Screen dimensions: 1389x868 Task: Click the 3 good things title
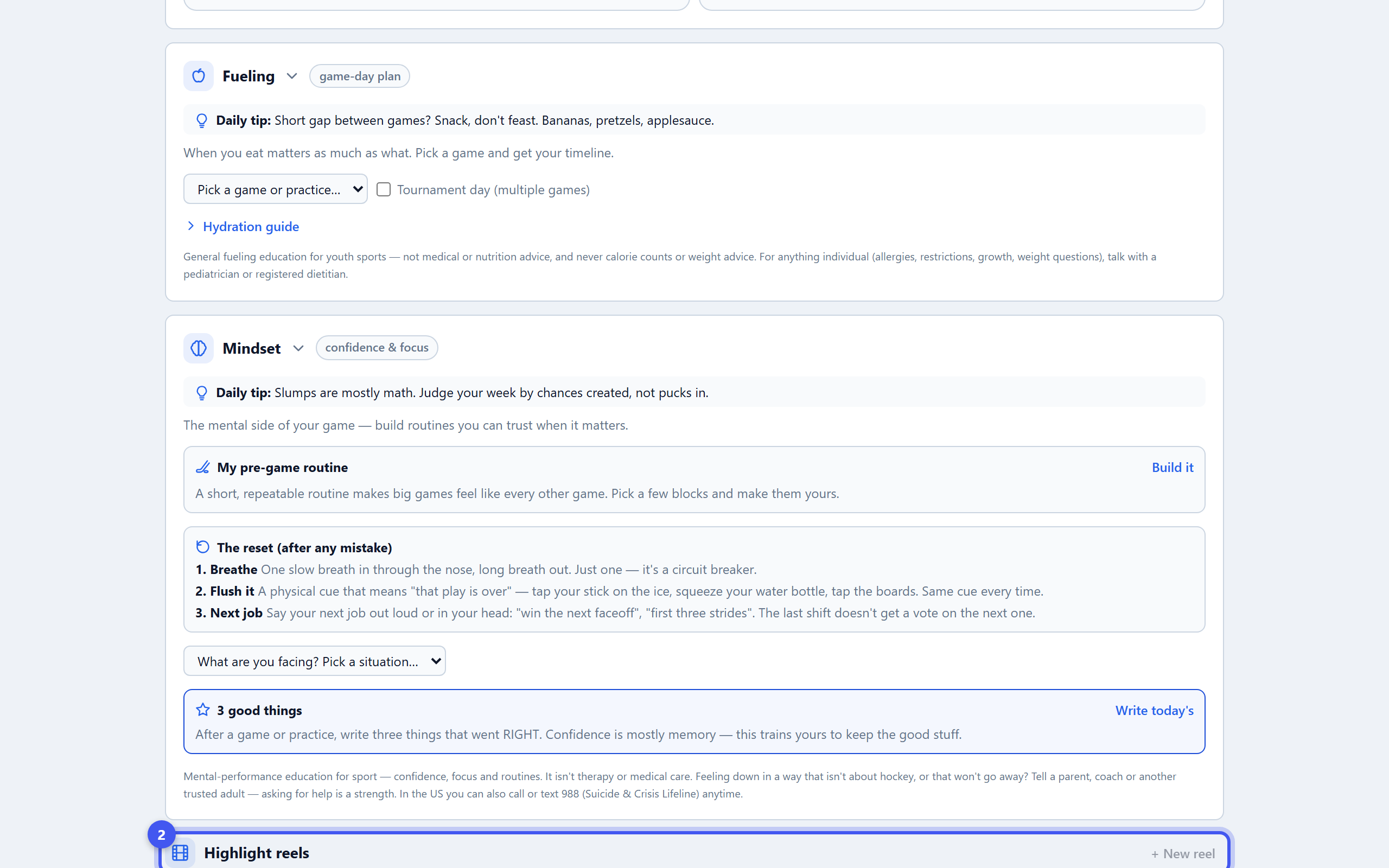click(x=259, y=710)
